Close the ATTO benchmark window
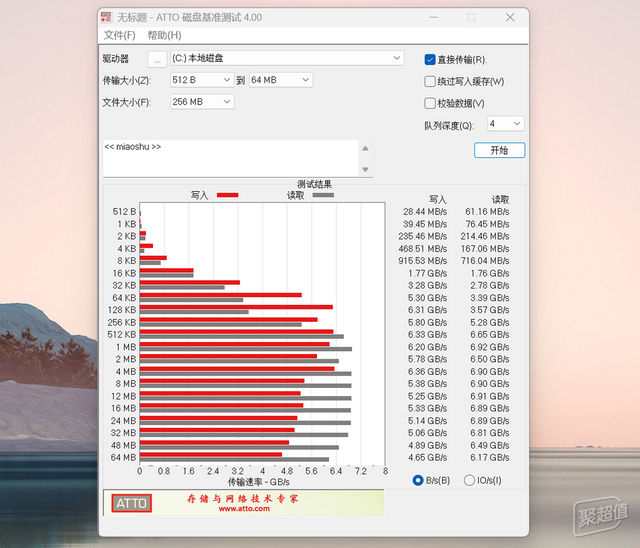The image size is (640, 548). pos(510,17)
